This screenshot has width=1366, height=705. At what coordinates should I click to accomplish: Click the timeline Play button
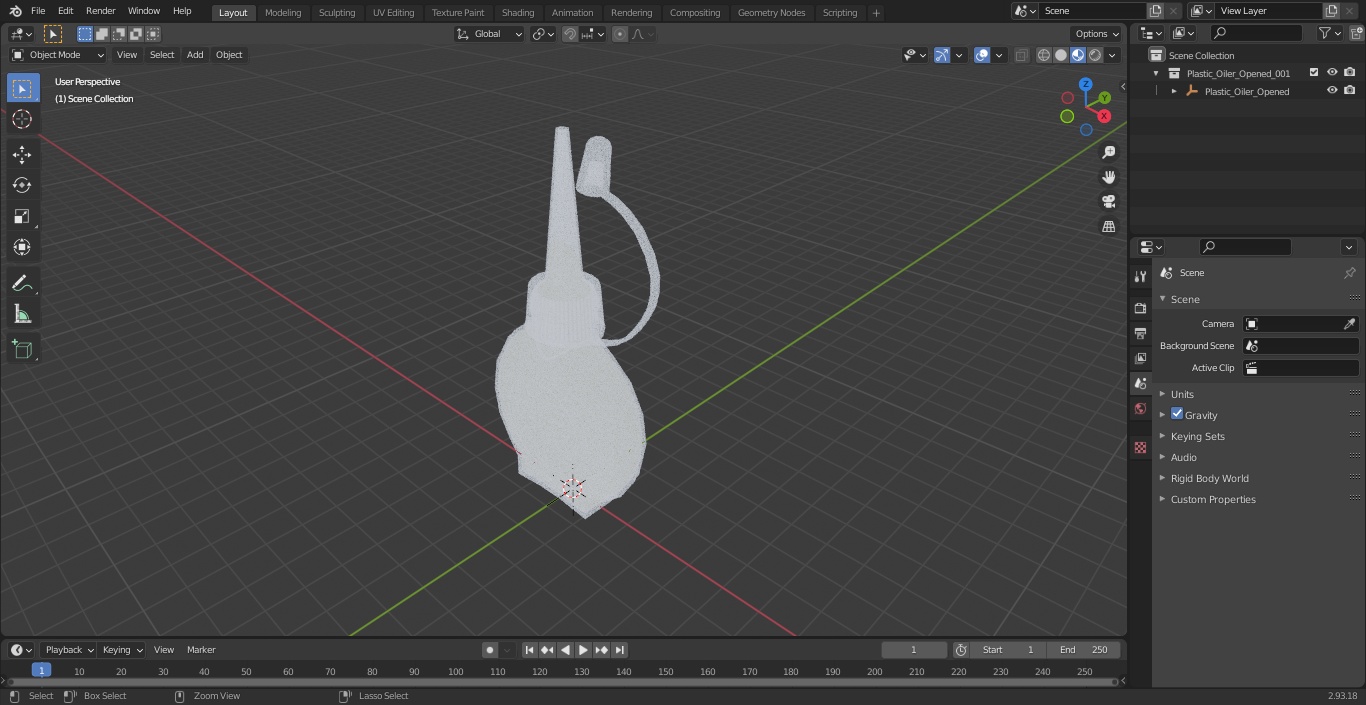(x=583, y=650)
